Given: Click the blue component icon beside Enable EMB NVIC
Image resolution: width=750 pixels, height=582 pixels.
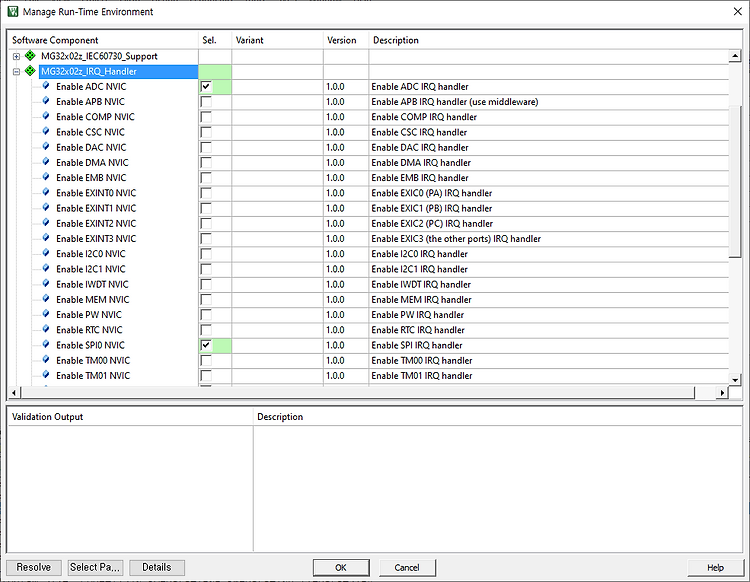Looking at the screenshot, I should coord(46,177).
